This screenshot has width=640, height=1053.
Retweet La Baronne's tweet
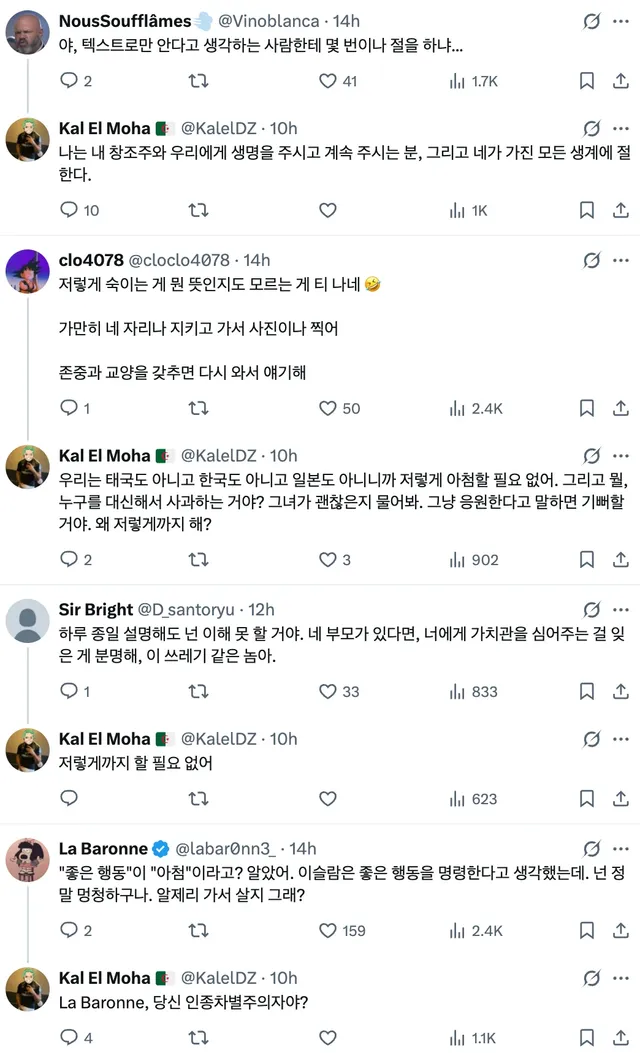tap(199, 930)
